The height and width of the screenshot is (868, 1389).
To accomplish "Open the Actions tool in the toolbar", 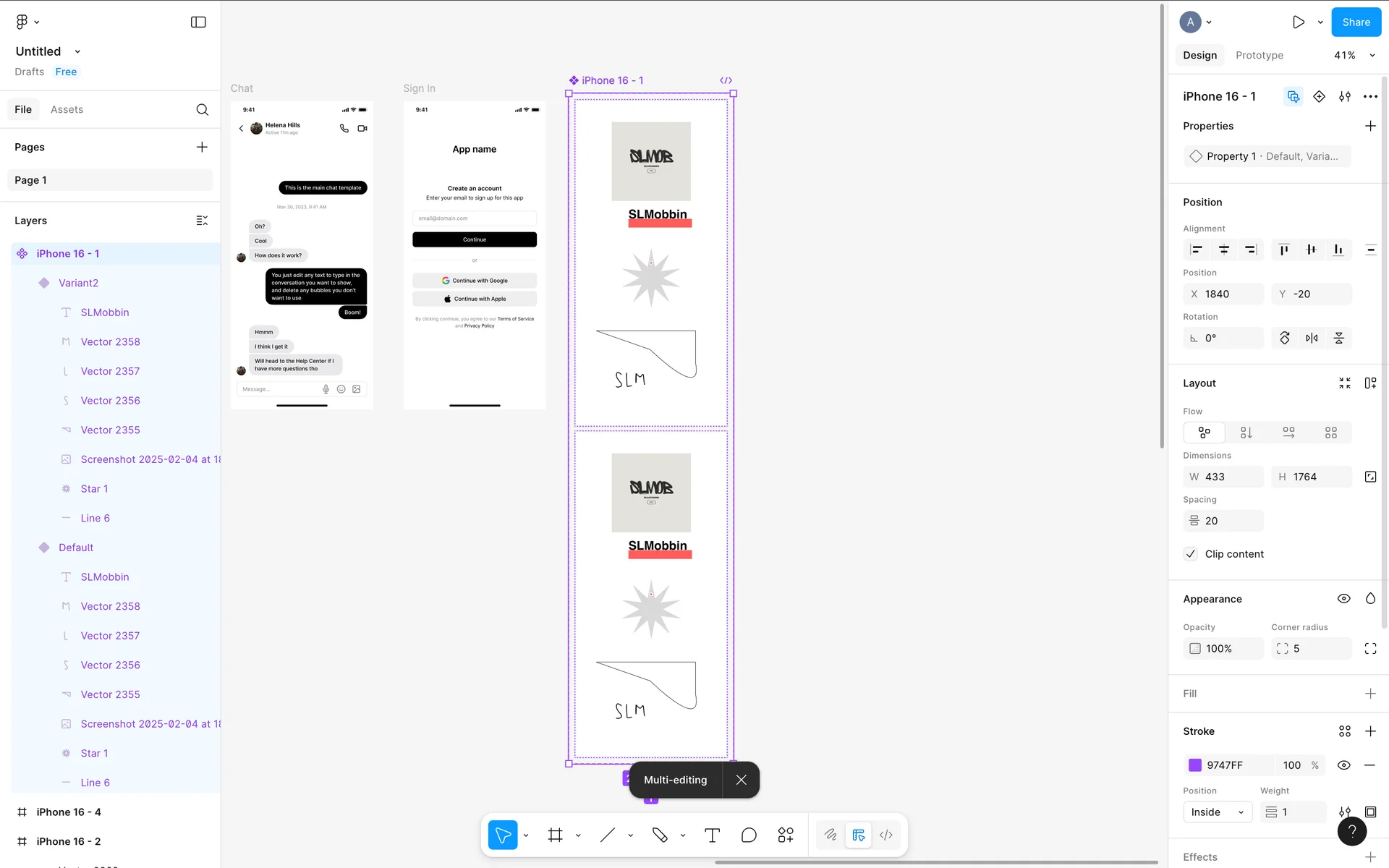I will [x=786, y=835].
